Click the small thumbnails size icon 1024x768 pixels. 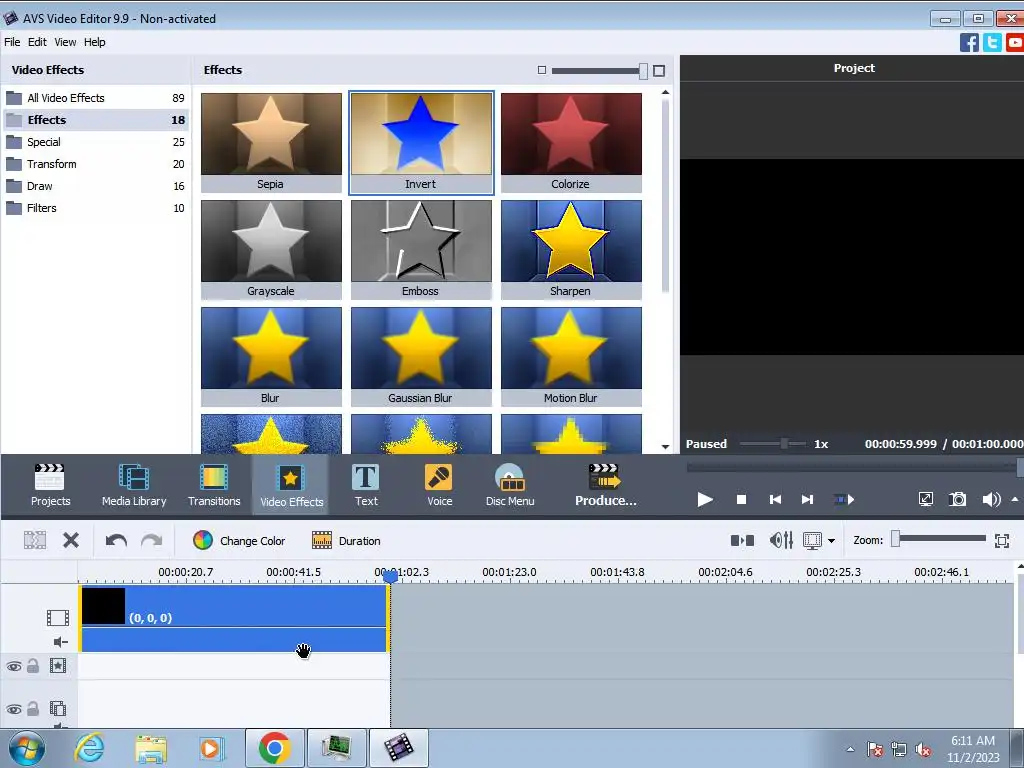coord(541,70)
